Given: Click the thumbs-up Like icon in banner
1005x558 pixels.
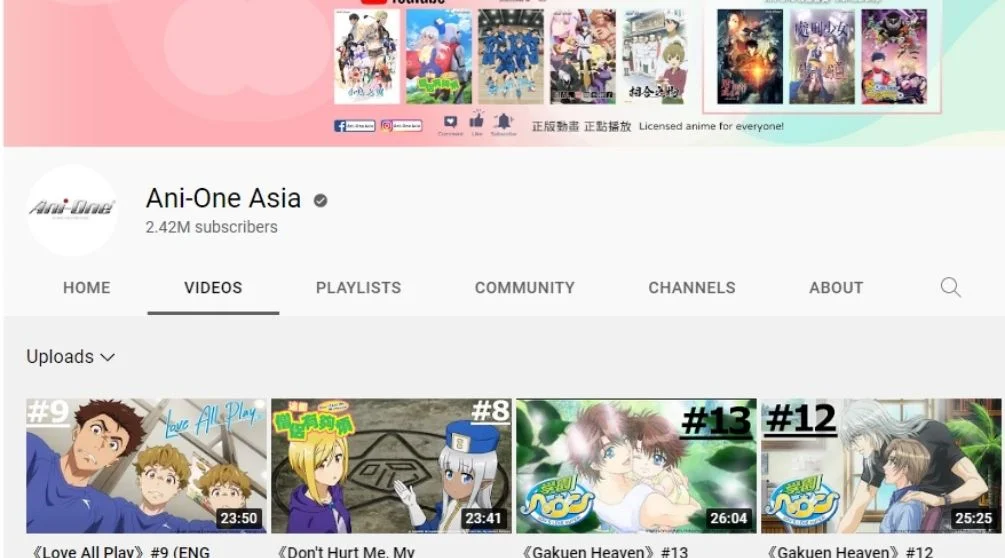Looking at the screenshot, I should click(476, 122).
